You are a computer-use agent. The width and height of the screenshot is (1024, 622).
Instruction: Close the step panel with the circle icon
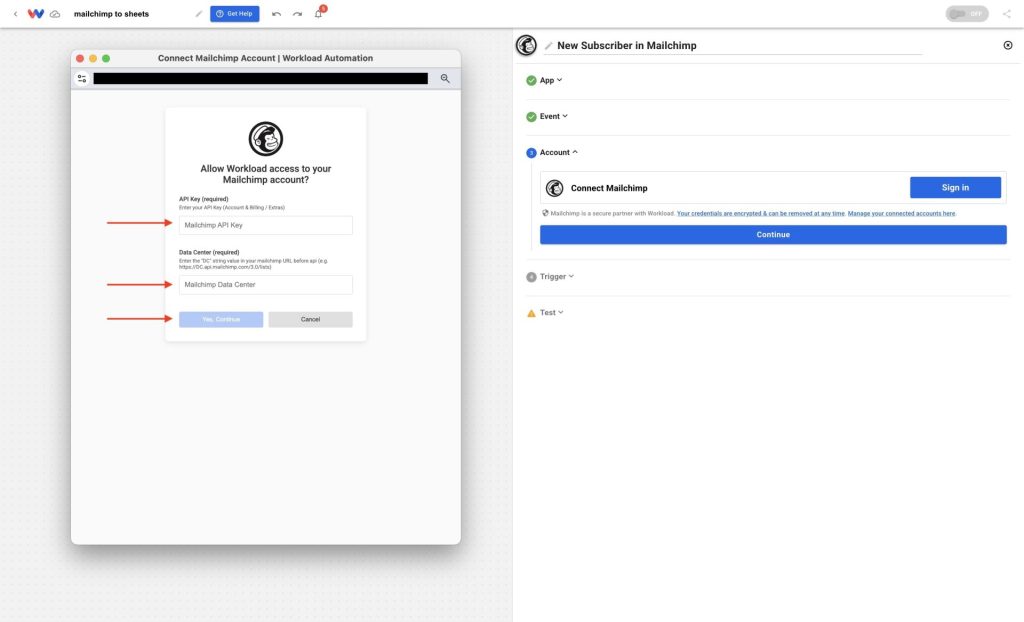pos(1008,45)
